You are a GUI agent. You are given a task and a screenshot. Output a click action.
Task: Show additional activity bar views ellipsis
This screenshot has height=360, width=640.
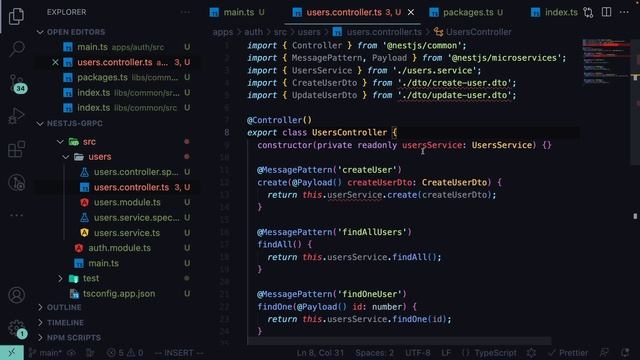coord(16,215)
